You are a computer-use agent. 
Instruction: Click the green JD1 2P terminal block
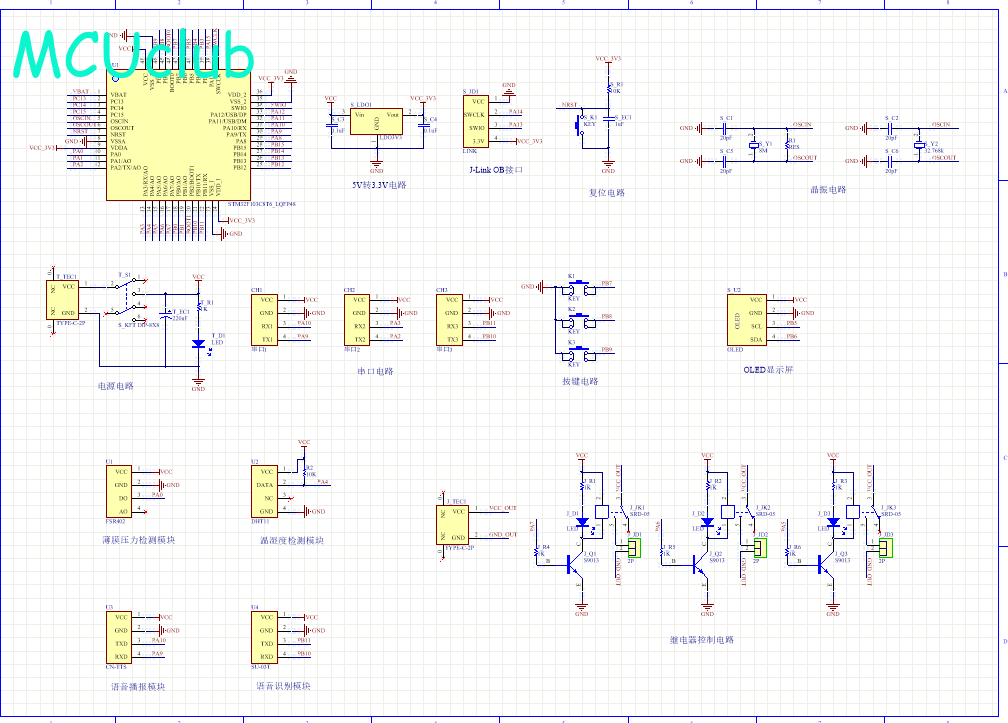[634, 548]
